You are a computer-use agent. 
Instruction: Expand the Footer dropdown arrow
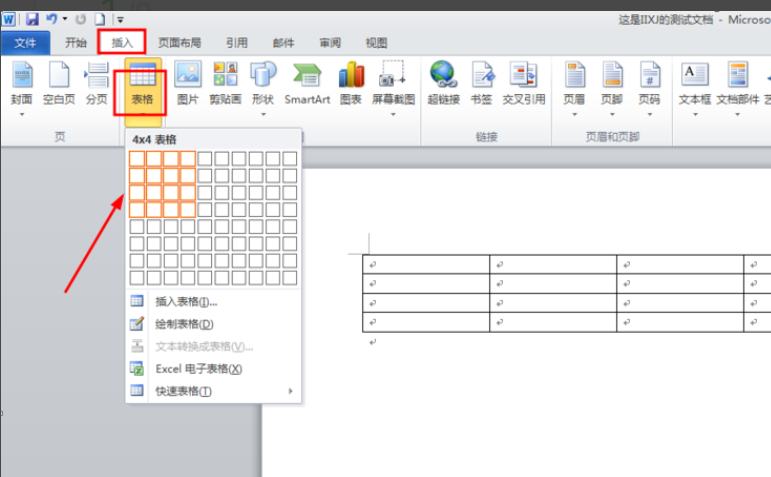click(612, 115)
